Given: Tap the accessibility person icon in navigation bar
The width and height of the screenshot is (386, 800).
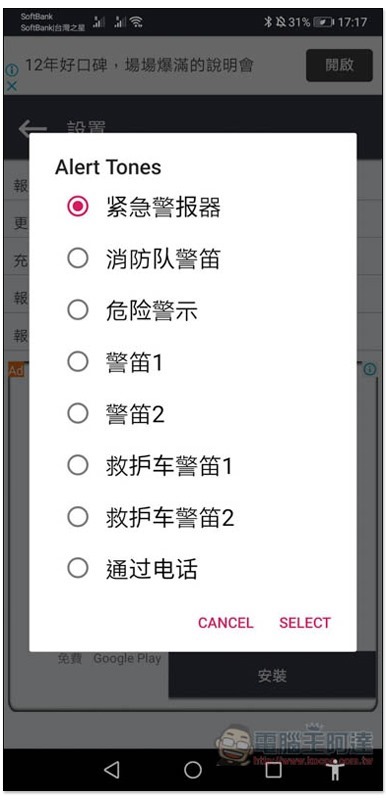Looking at the screenshot, I should [x=335, y=769].
